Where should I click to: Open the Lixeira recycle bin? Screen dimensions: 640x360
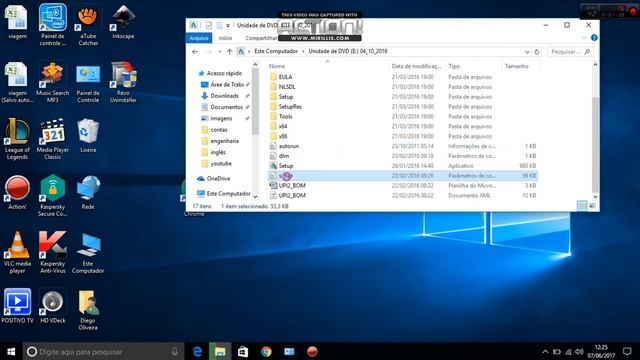(x=88, y=136)
